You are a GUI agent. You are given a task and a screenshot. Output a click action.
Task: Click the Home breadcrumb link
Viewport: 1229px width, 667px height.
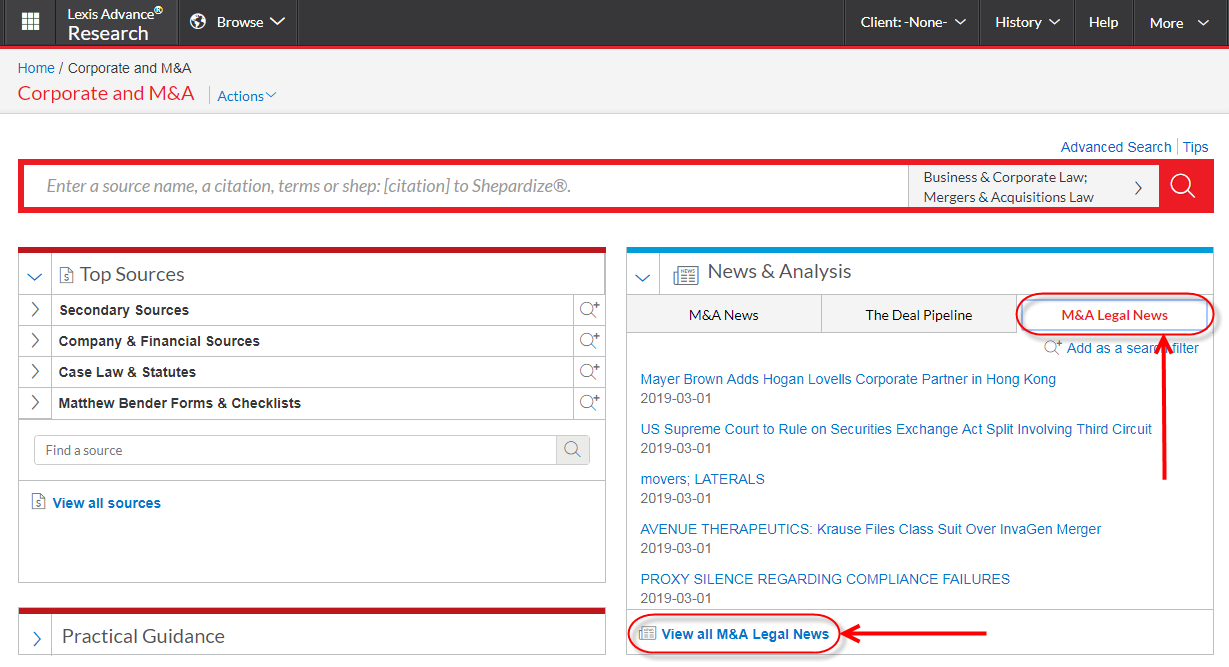(x=36, y=68)
